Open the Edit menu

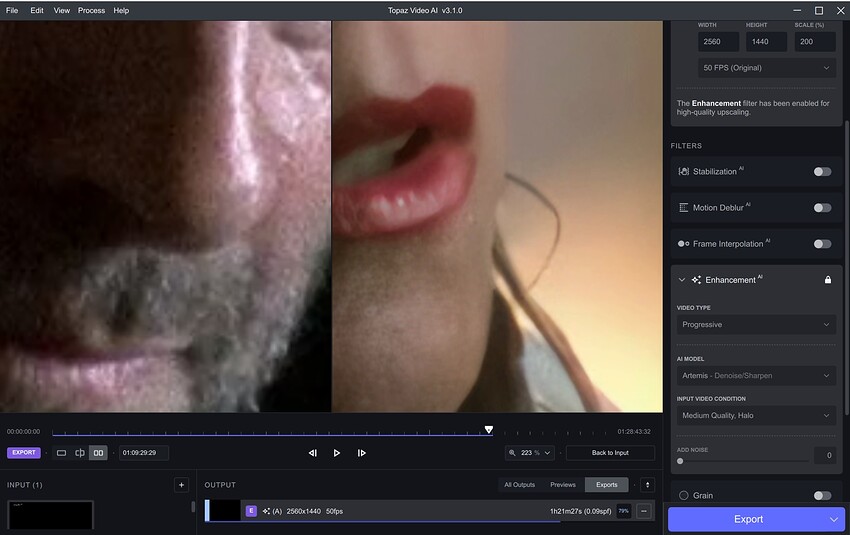coord(37,10)
